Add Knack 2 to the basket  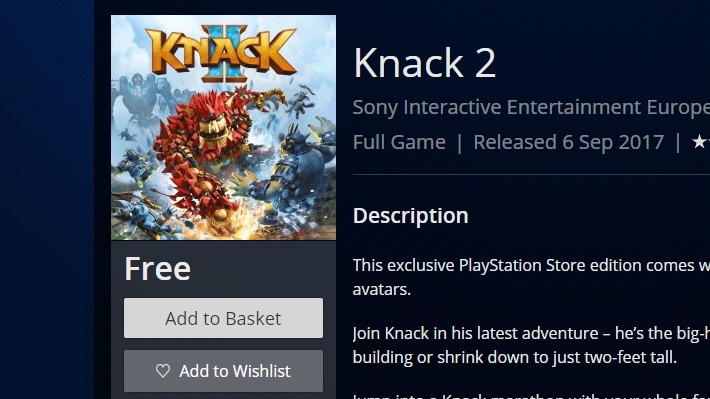point(223,318)
